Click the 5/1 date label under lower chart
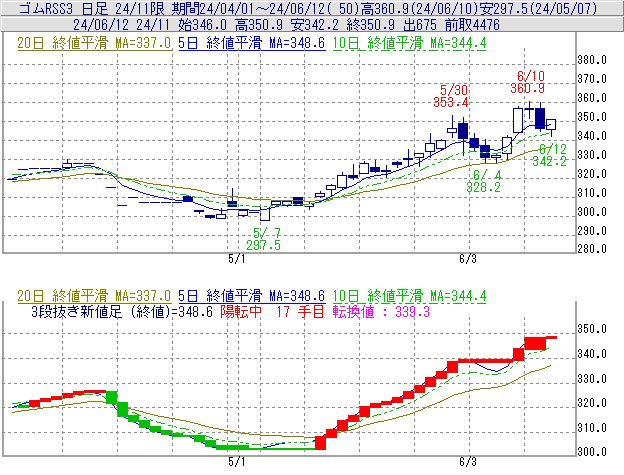The width and height of the screenshot is (624, 475). pos(236,462)
